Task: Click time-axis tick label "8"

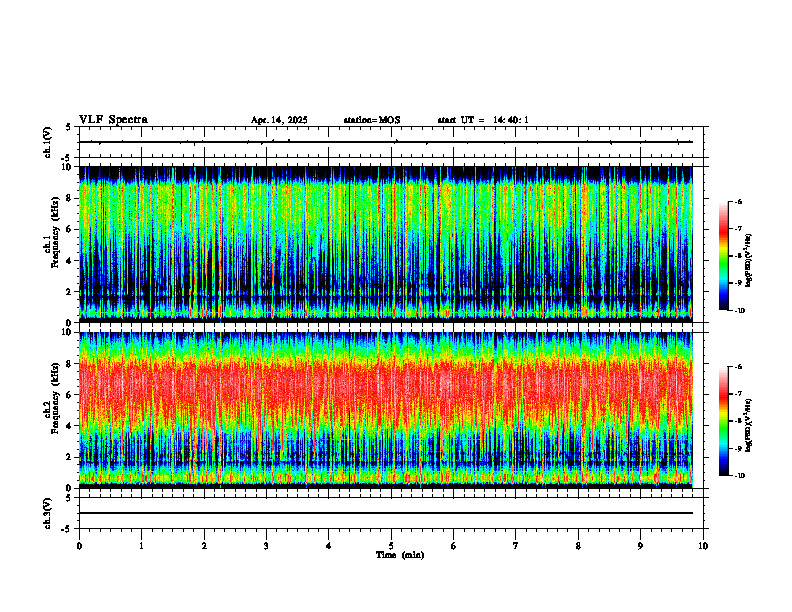Action: point(578,546)
